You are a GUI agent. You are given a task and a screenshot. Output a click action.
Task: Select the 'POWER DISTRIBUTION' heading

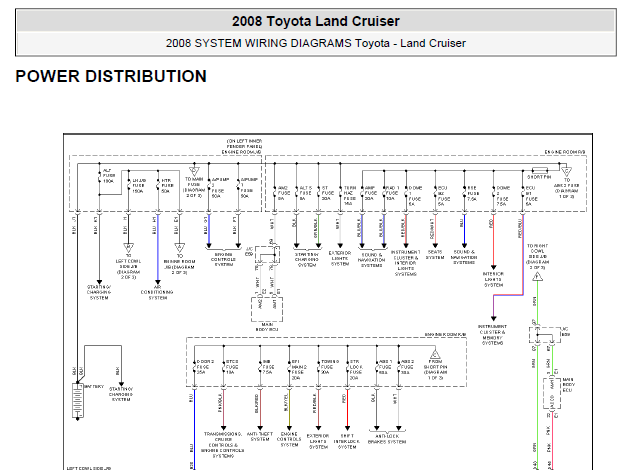111,76
